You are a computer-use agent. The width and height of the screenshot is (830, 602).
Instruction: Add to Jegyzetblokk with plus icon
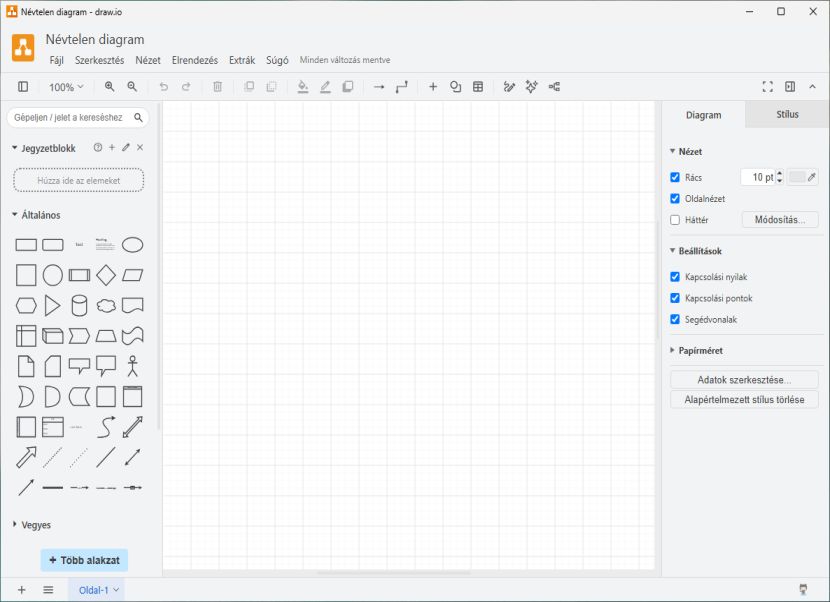point(112,148)
